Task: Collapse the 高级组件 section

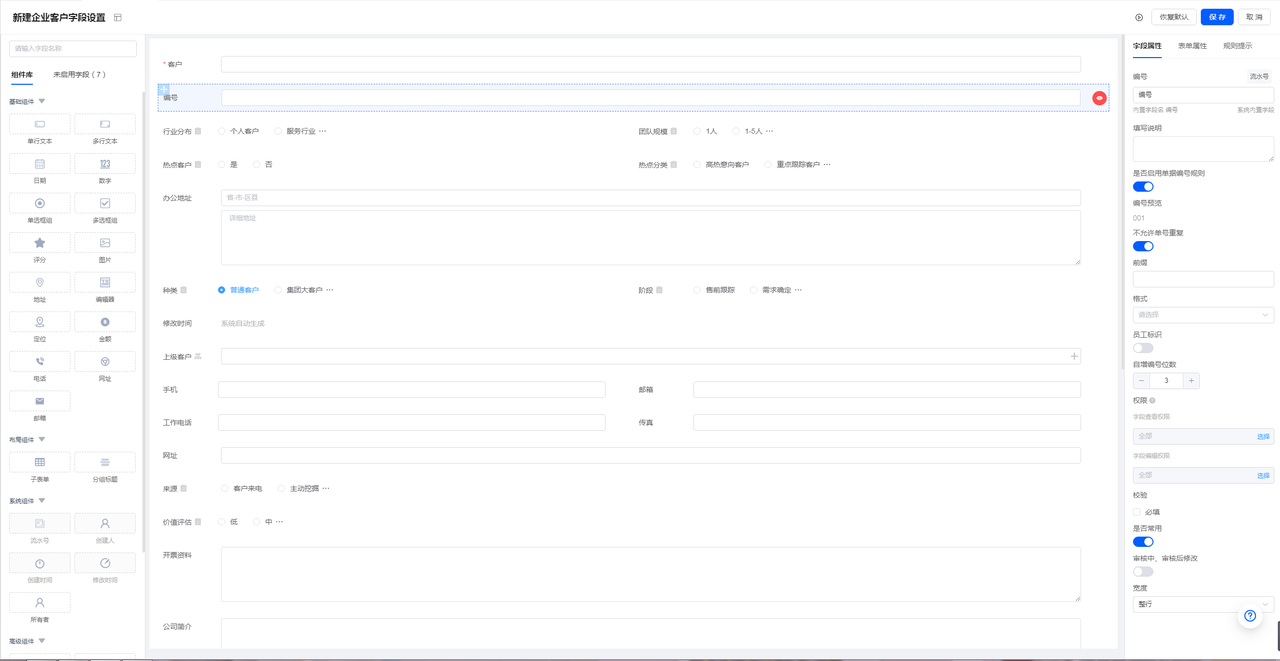Action: tap(42, 641)
